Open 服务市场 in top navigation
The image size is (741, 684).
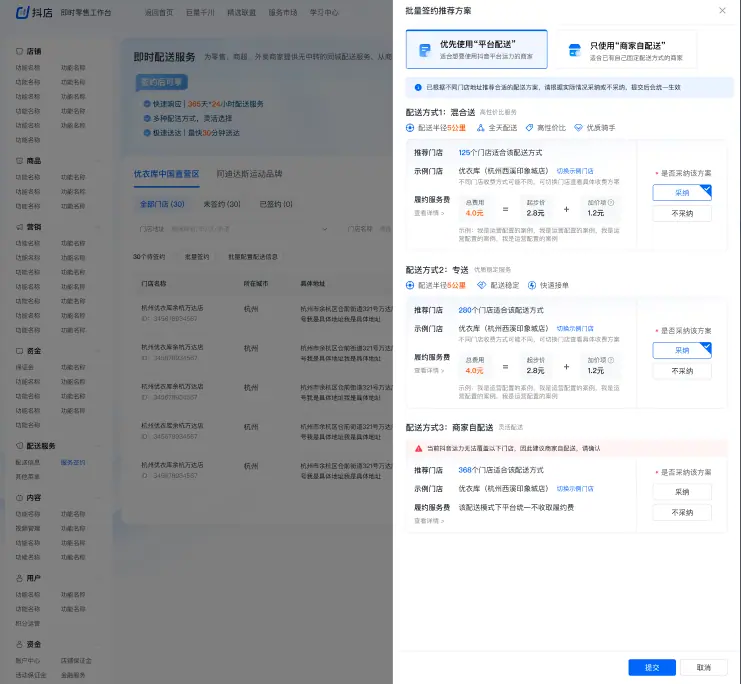(283, 13)
